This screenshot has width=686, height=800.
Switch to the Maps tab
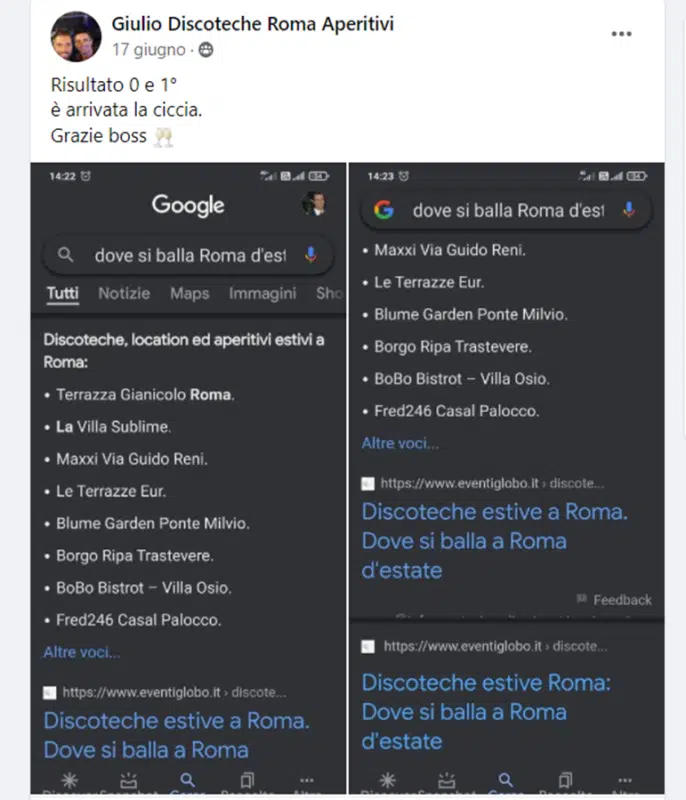pos(189,293)
